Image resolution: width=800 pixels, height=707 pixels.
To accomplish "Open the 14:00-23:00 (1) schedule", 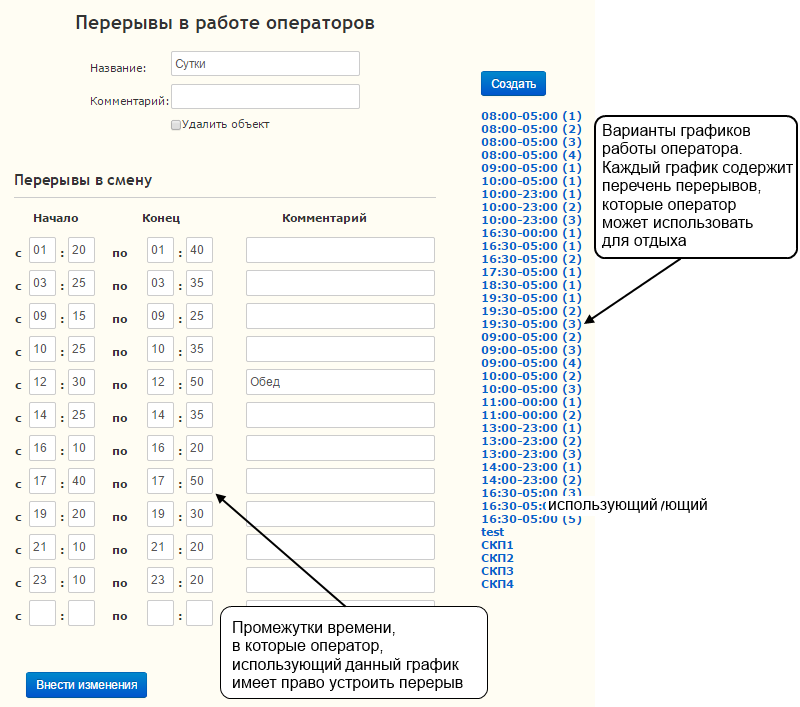I will coord(532,467).
